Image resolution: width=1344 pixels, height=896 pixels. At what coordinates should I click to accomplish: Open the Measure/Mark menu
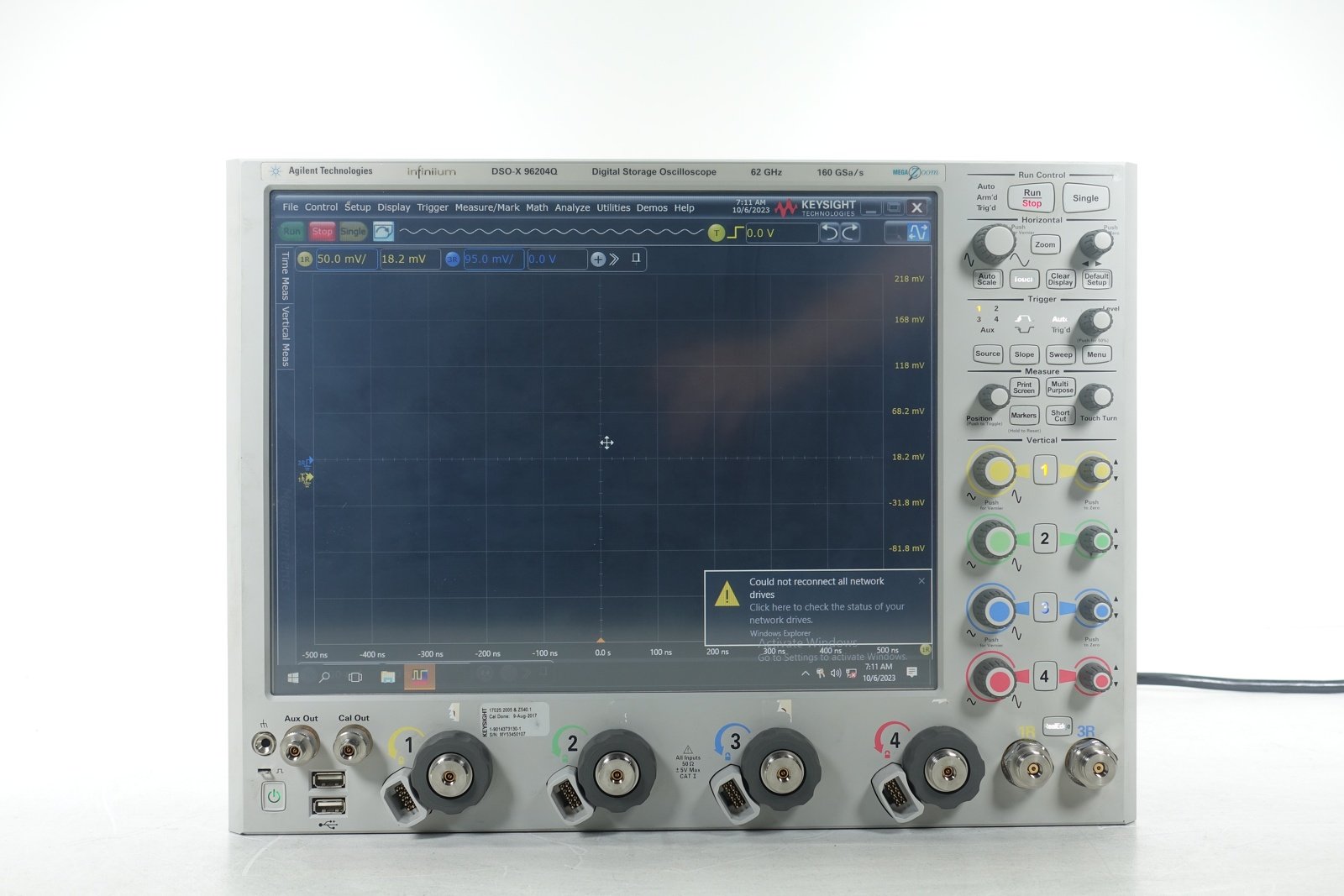point(487,207)
